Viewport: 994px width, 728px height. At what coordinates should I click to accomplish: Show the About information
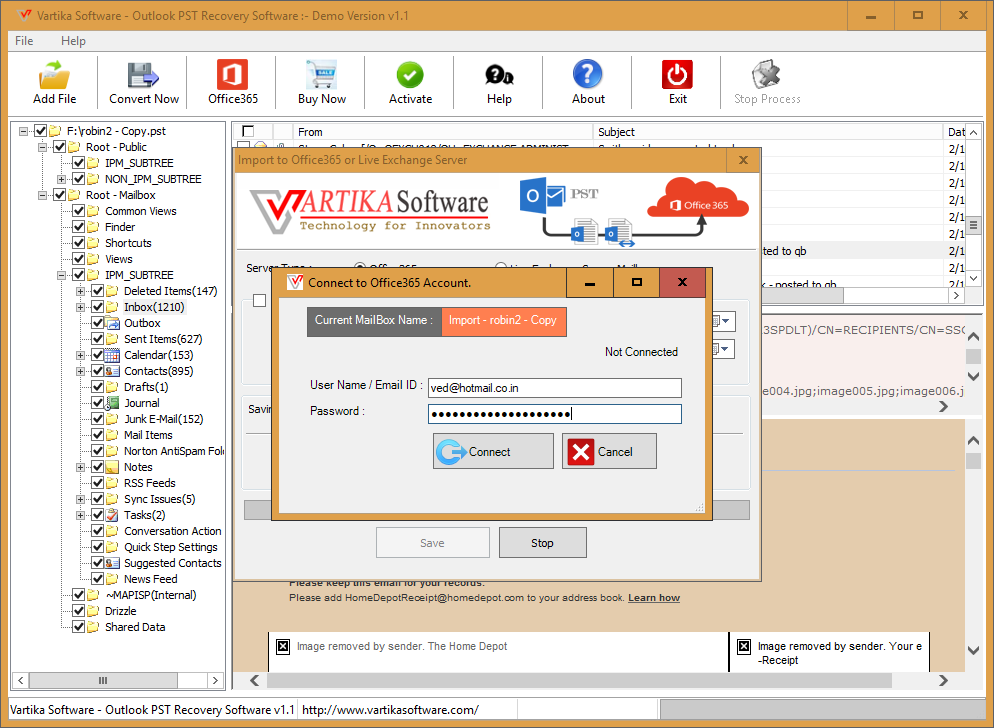tap(588, 74)
